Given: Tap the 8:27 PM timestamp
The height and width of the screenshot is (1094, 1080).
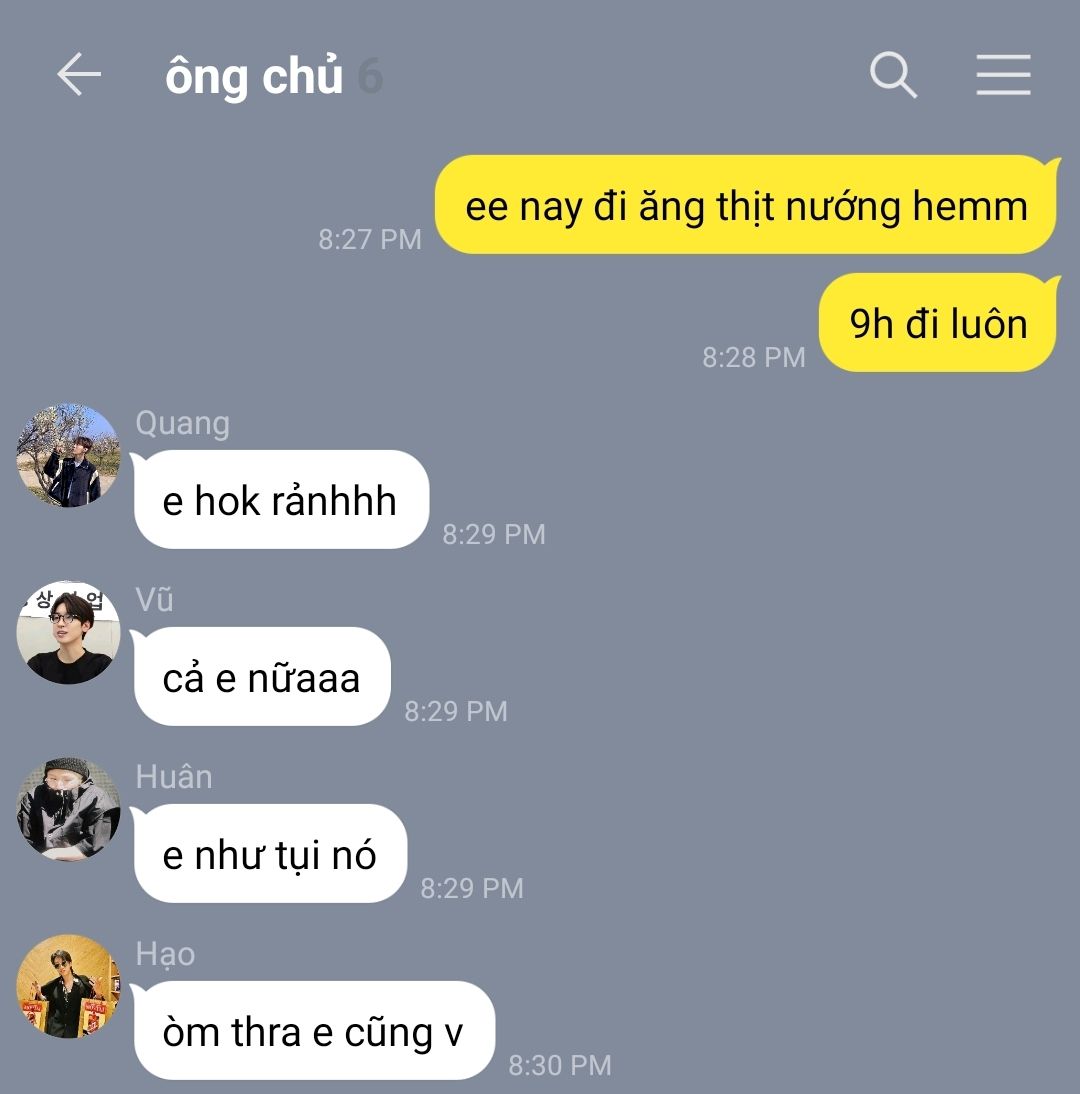Looking at the screenshot, I should 370,239.
